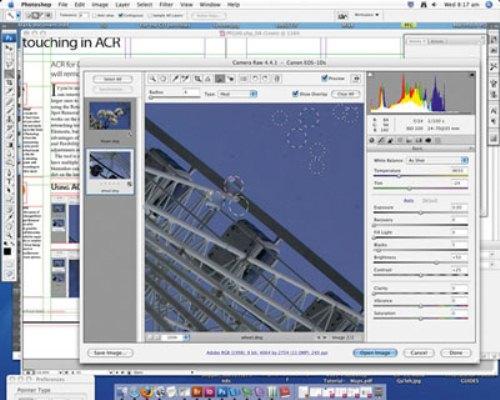Open workflow options link Adobe RGB
The width and height of the screenshot is (500, 400).
(267, 352)
